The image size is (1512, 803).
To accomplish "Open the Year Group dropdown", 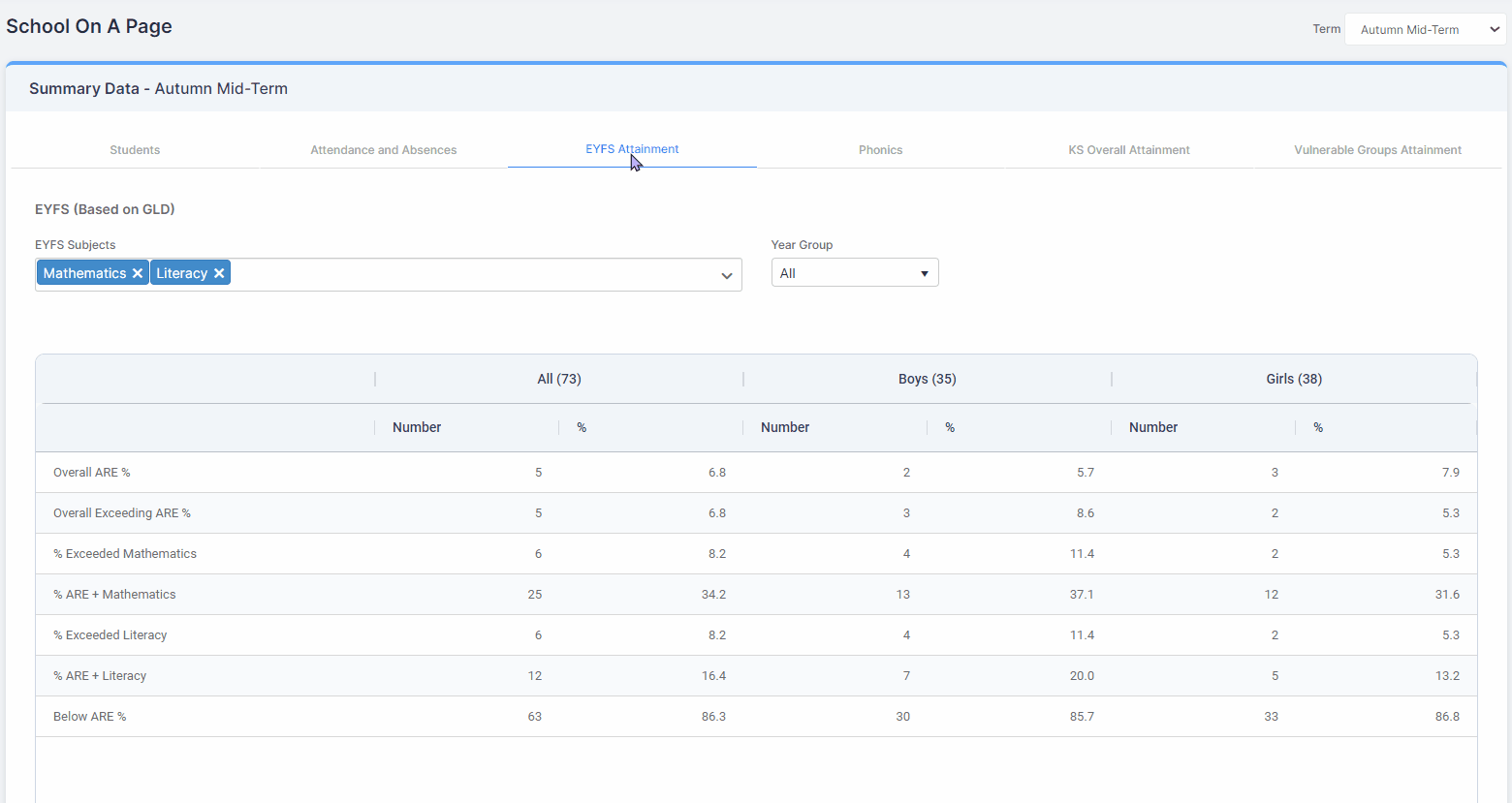I will coord(855,273).
